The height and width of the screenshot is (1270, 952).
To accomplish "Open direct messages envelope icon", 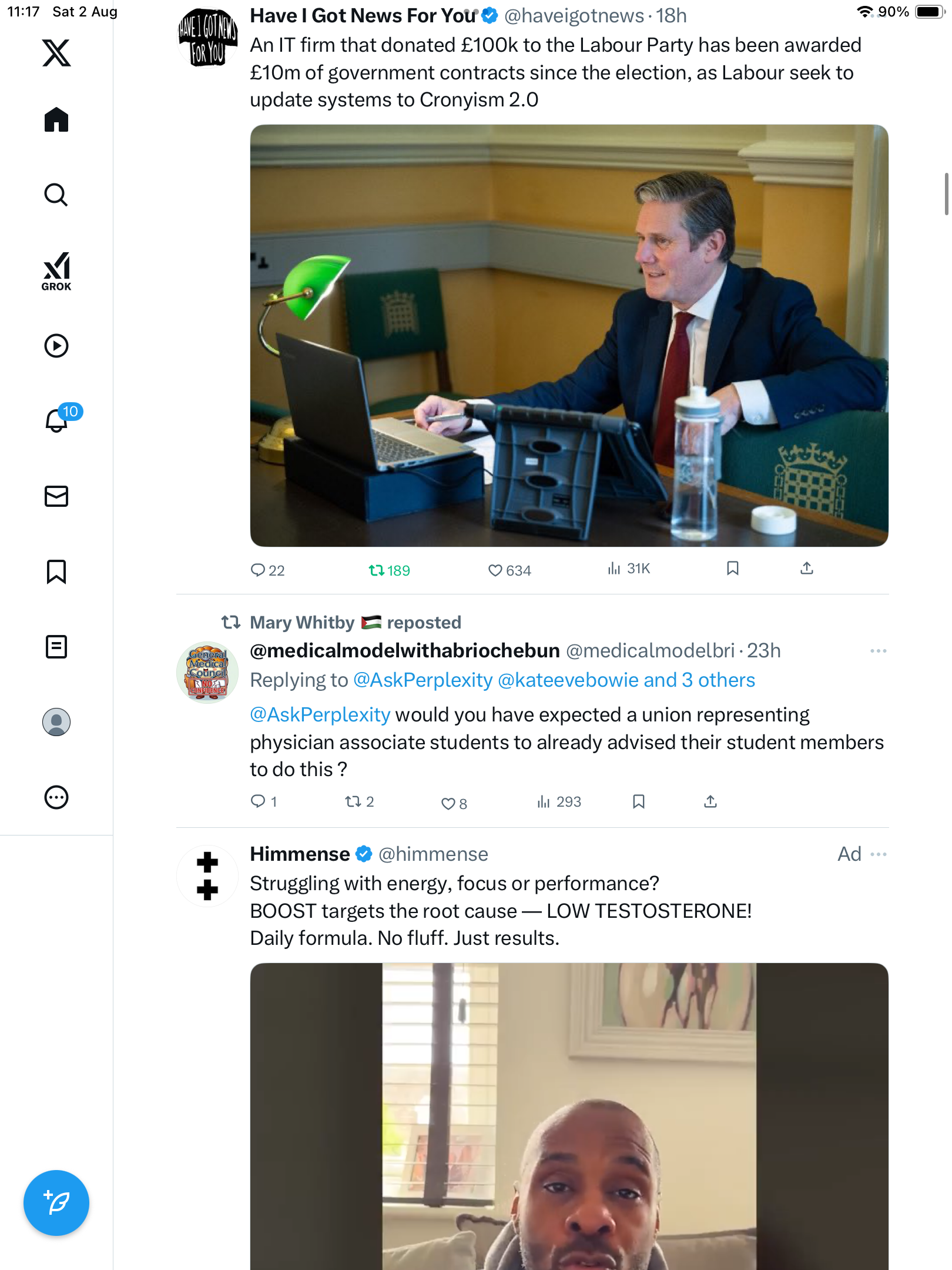I will tap(56, 496).
